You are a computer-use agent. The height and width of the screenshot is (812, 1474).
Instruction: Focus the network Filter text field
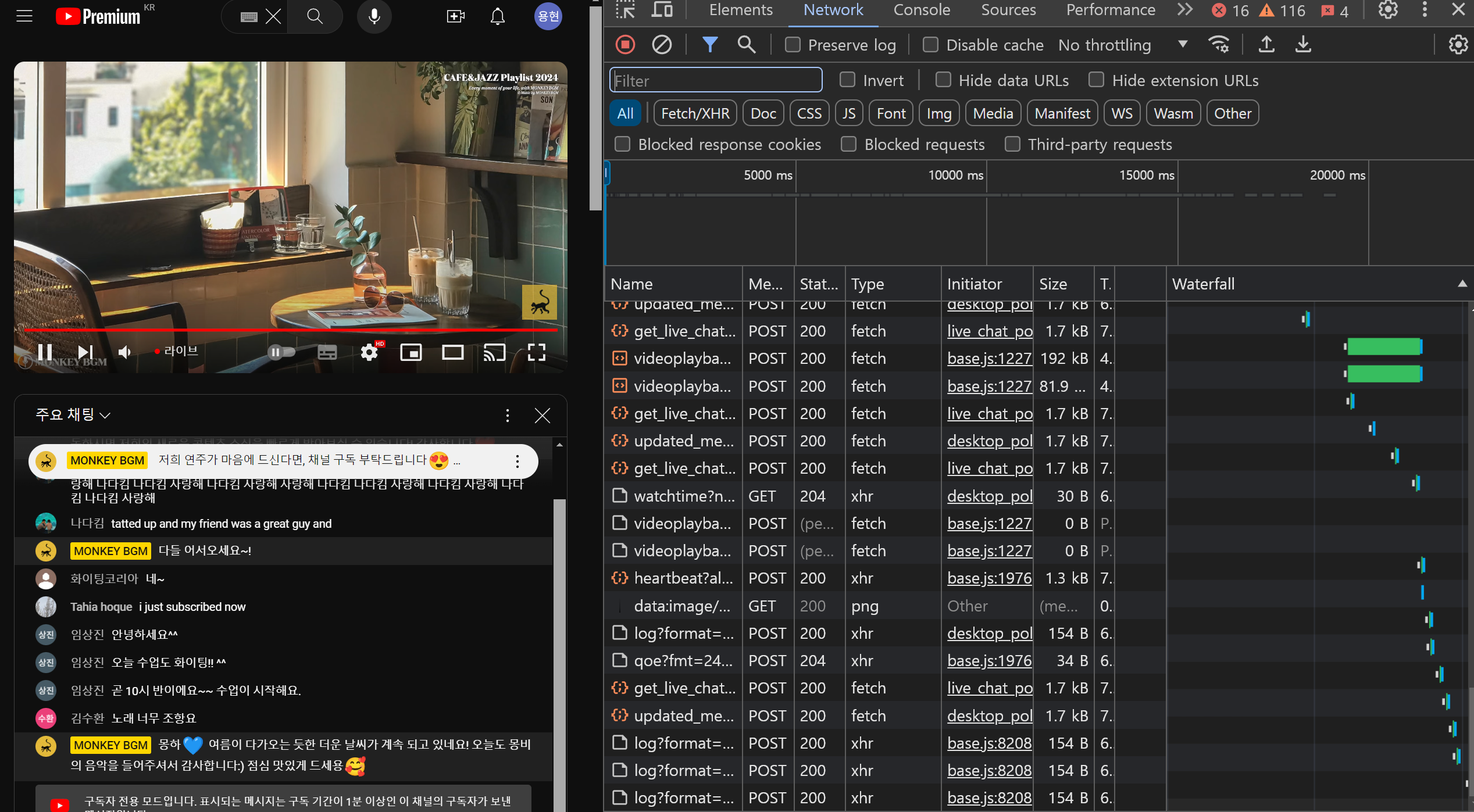(x=716, y=80)
